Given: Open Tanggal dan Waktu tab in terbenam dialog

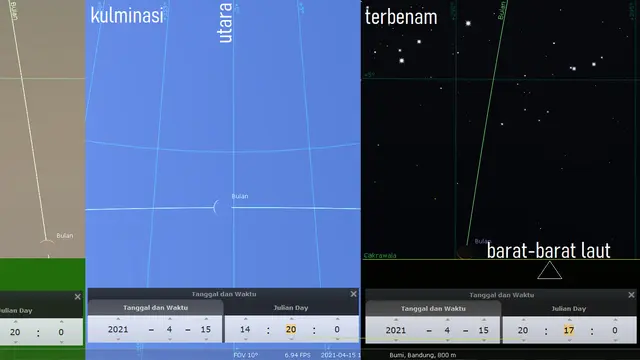Looking at the screenshot, I should coord(433,309).
